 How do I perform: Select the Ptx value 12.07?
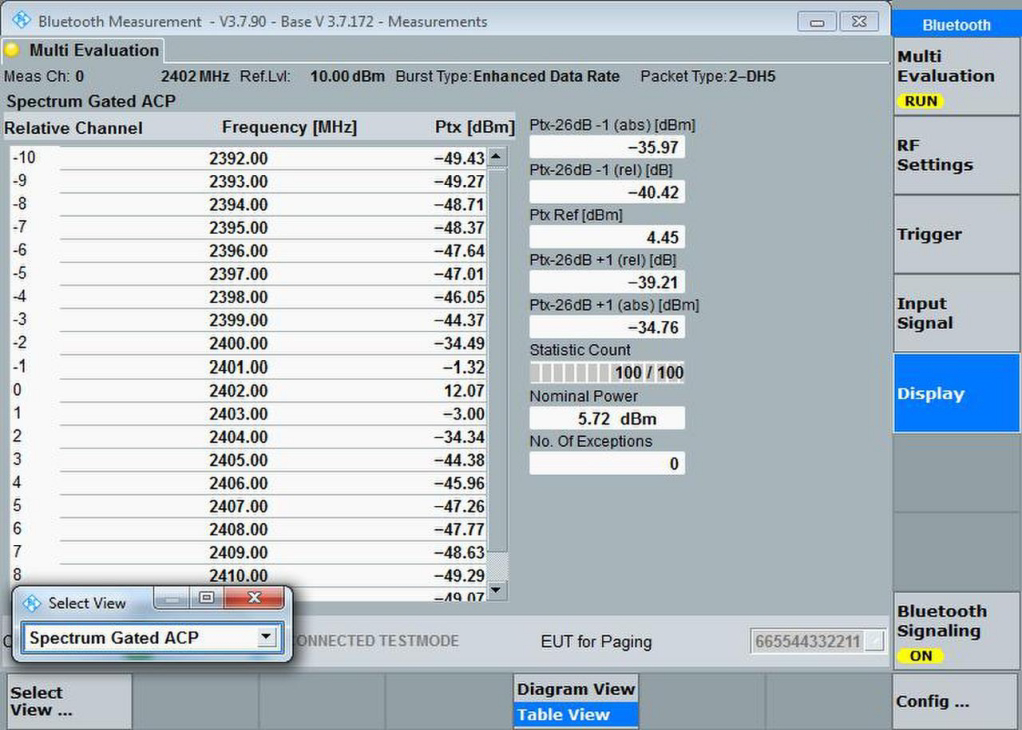click(464, 391)
